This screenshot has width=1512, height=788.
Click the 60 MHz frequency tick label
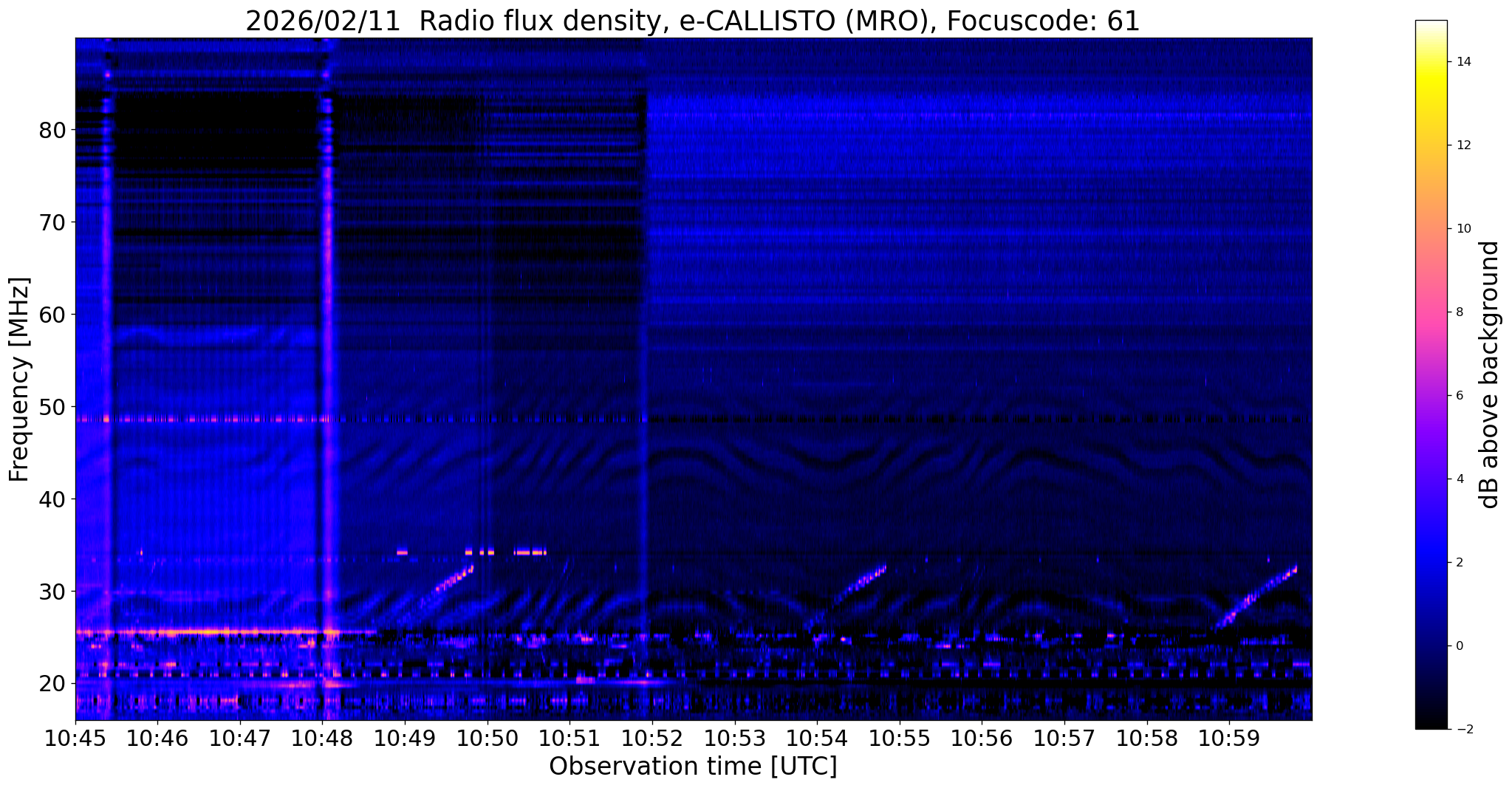[52, 315]
